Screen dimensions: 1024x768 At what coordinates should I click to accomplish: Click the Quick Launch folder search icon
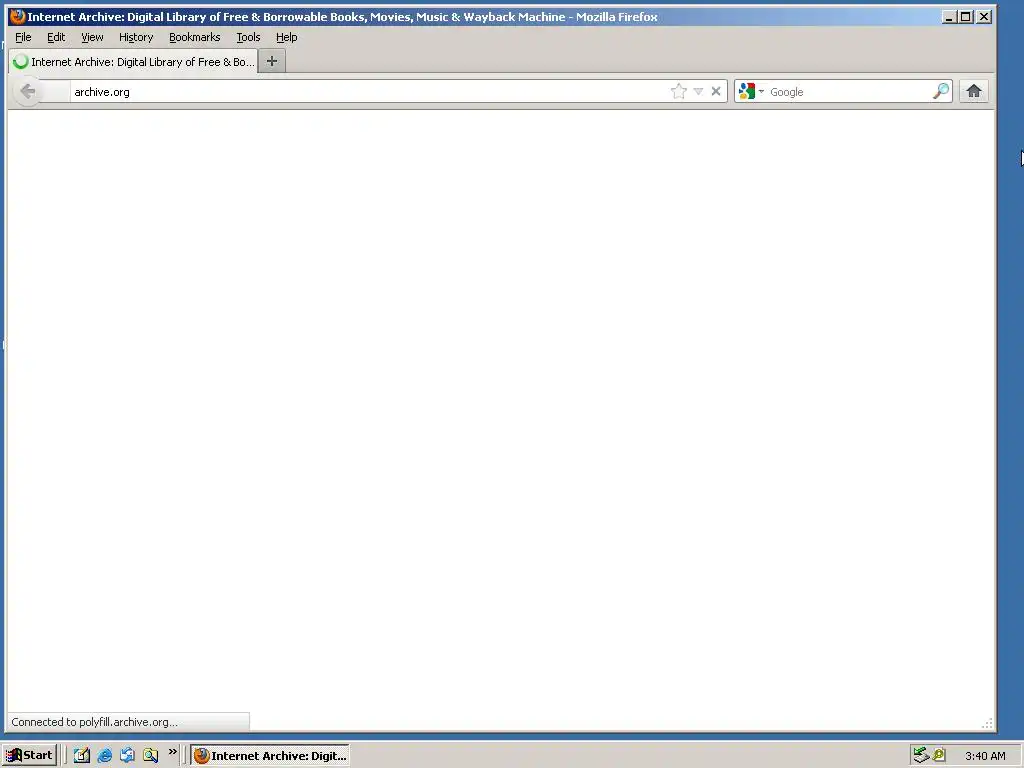click(x=151, y=756)
